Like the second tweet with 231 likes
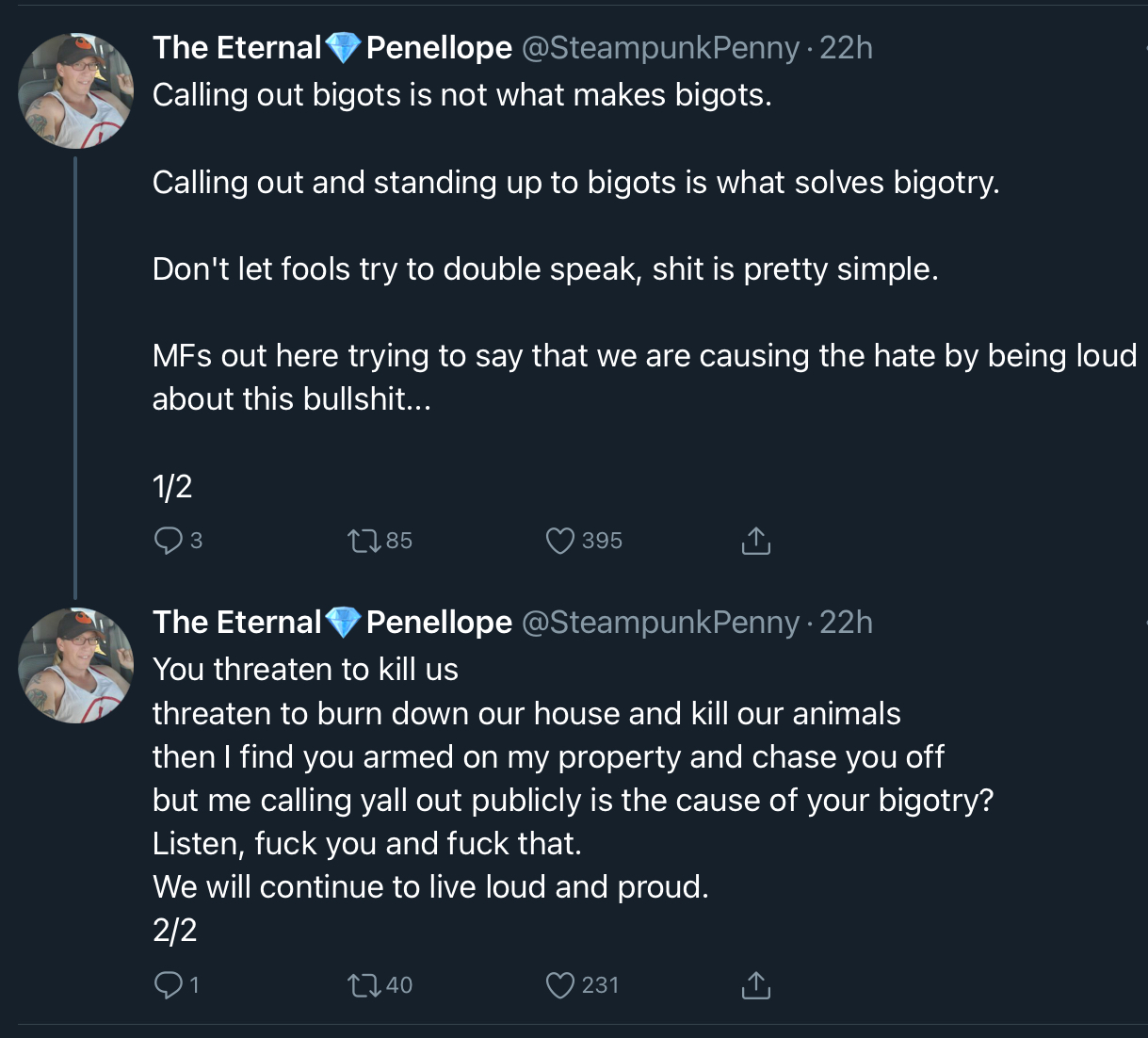This screenshot has width=1148, height=1038. (x=560, y=985)
